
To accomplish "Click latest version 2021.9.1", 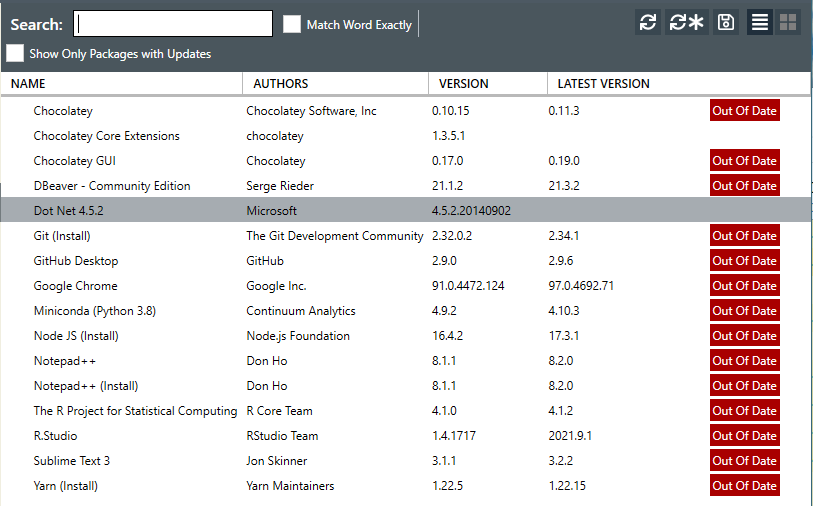I will point(570,436).
